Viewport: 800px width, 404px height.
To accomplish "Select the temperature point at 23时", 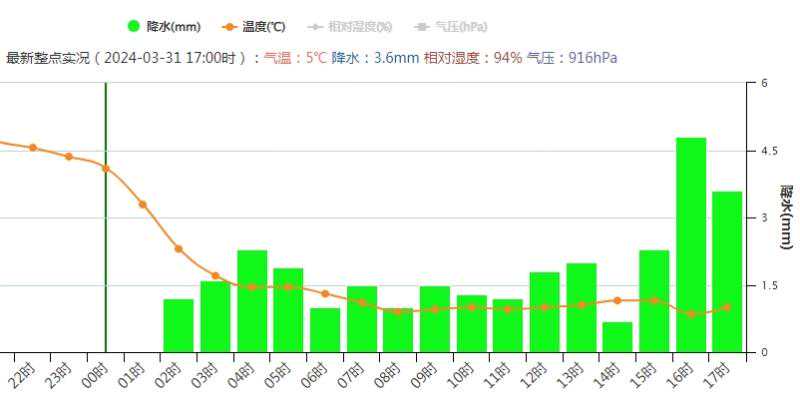I will click(69, 156).
